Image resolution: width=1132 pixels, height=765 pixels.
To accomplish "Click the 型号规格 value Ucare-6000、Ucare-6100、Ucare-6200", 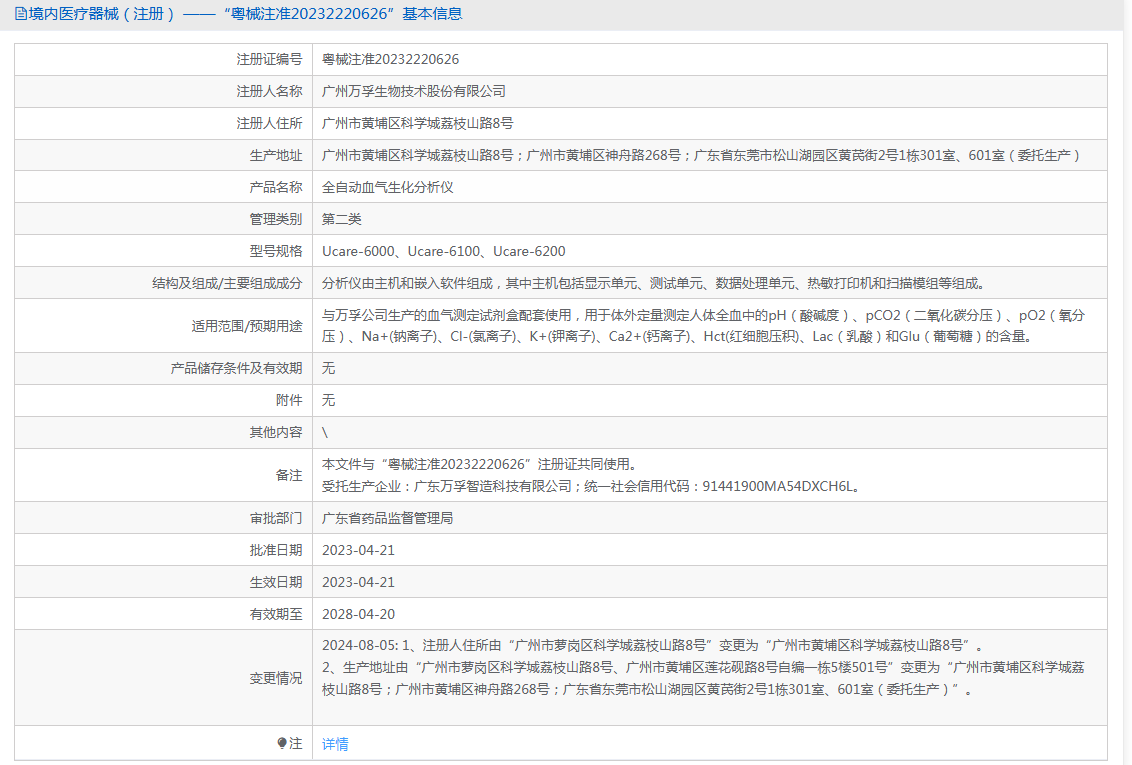I will coord(443,251).
